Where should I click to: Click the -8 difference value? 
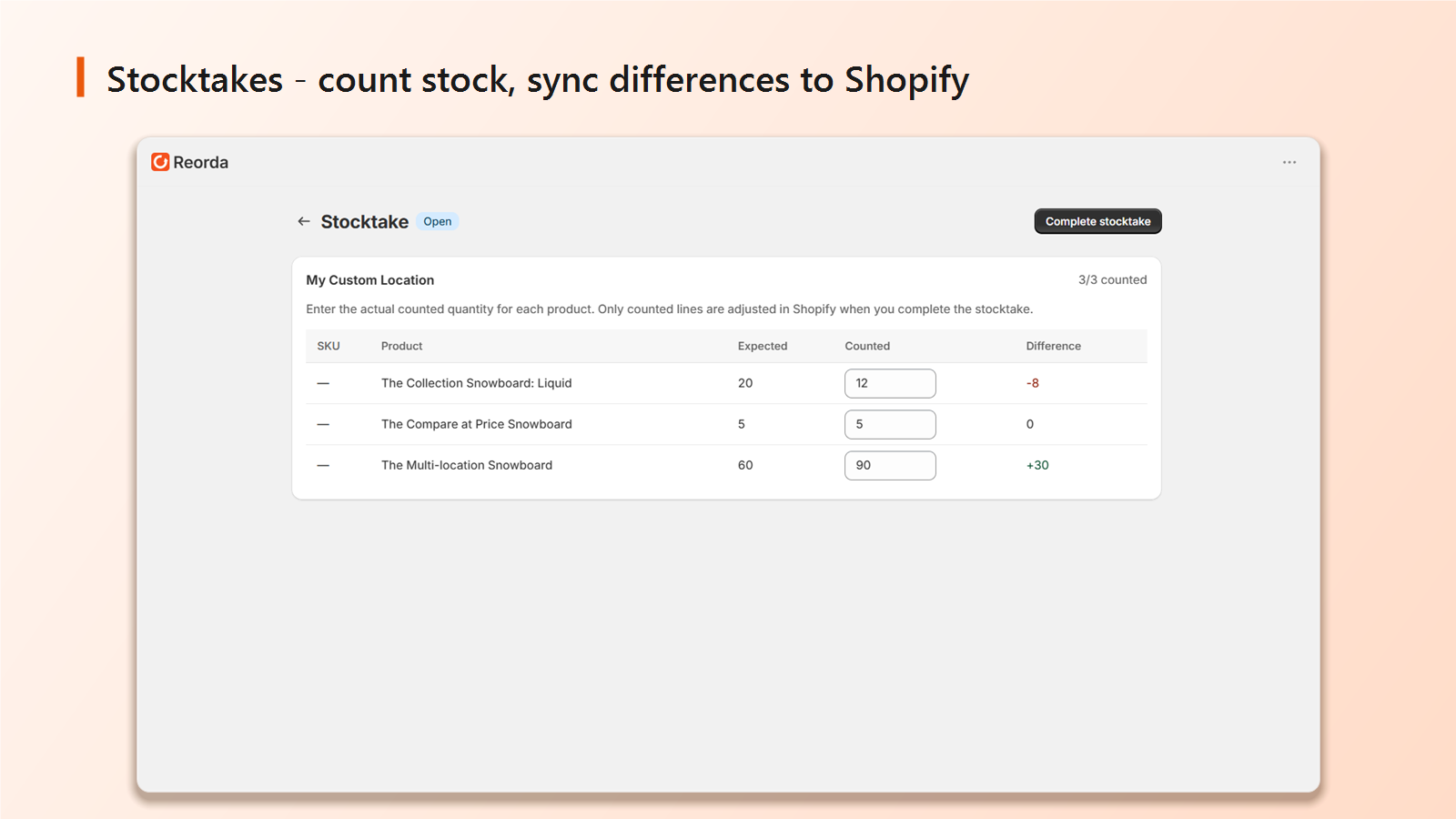[x=1033, y=383]
